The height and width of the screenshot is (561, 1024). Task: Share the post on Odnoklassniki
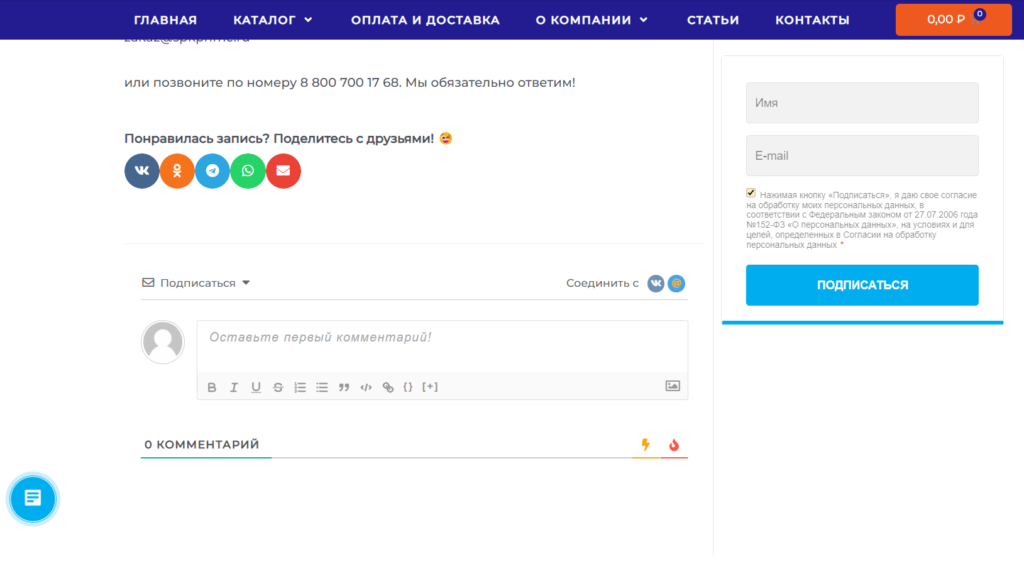[x=177, y=171]
